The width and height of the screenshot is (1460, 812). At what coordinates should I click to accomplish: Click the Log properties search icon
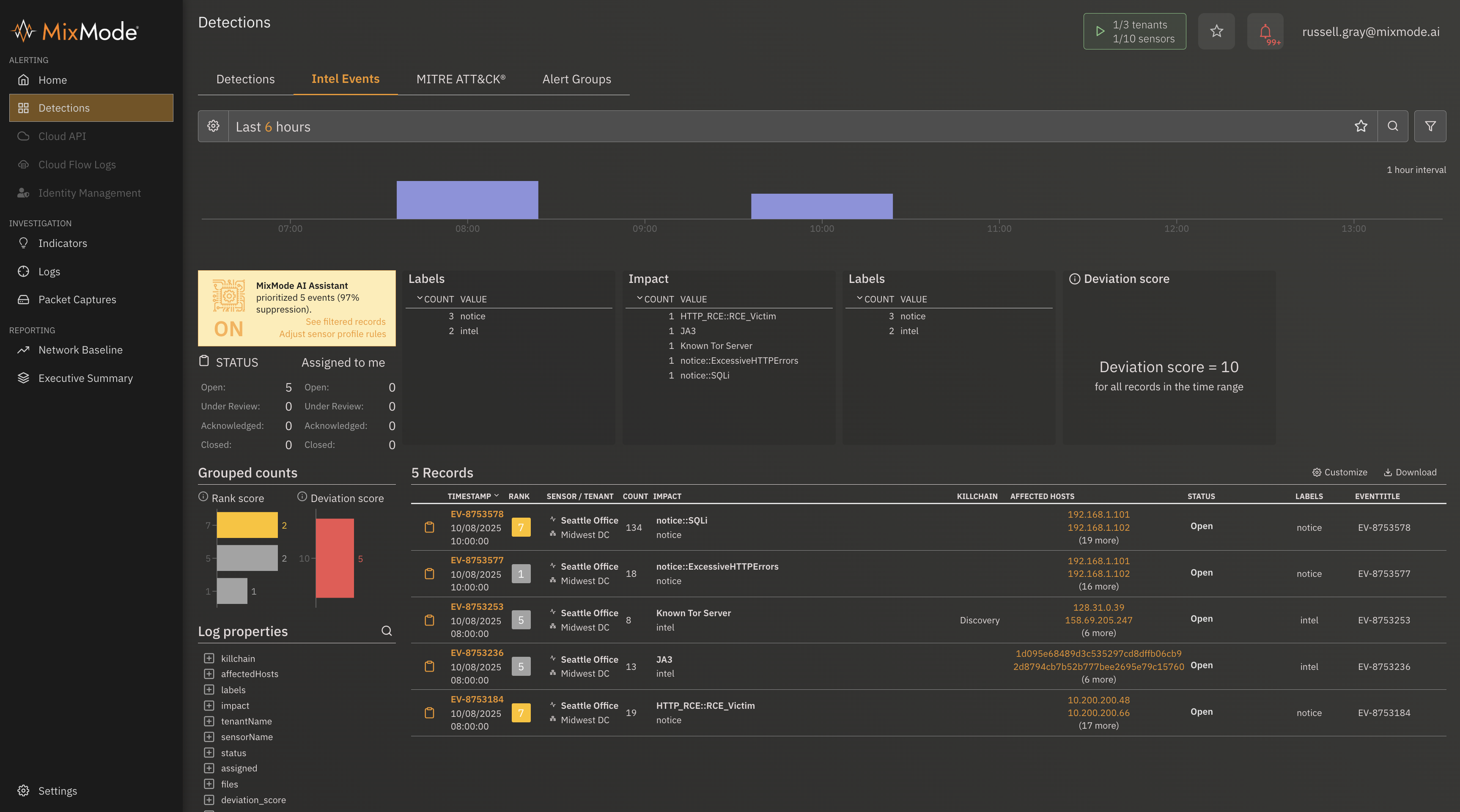(x=387, y=631)
